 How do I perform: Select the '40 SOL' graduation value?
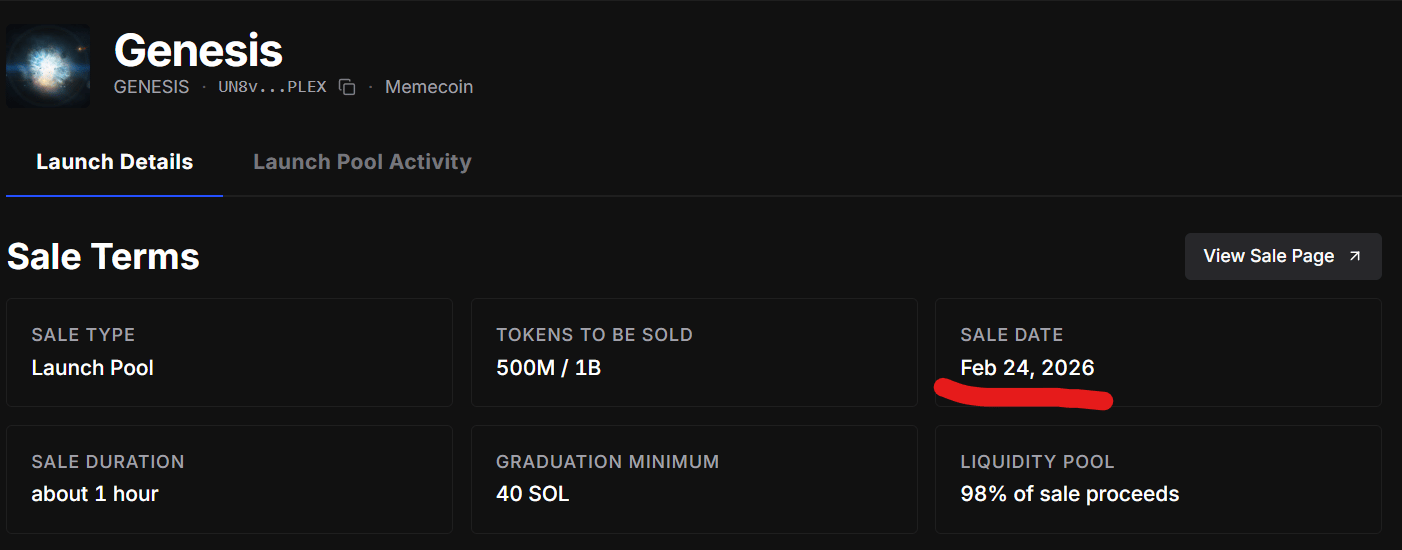coord(532,494)
